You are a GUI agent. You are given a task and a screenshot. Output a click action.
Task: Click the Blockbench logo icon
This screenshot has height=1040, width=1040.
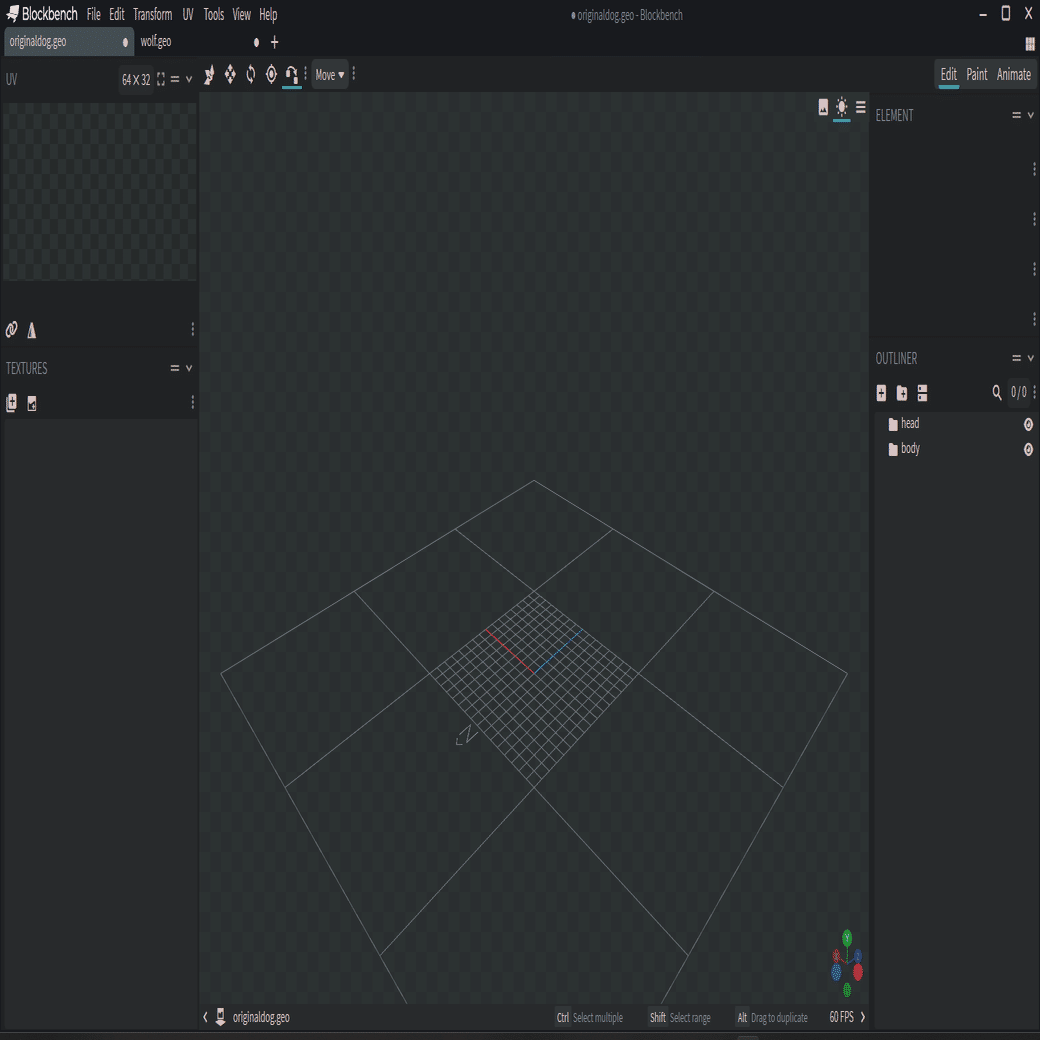(13, 13)
